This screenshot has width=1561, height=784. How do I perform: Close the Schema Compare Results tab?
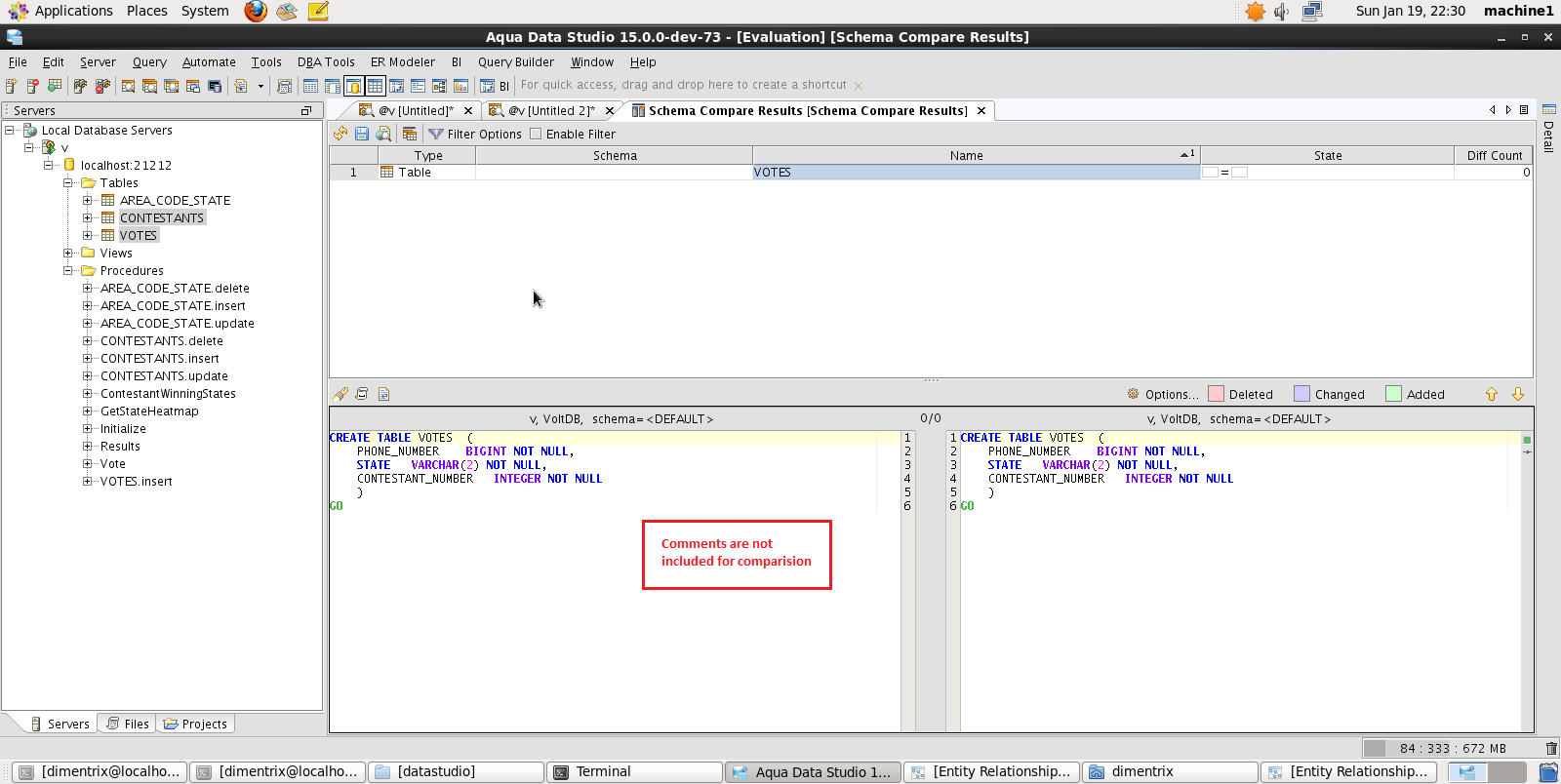point(981,110)
